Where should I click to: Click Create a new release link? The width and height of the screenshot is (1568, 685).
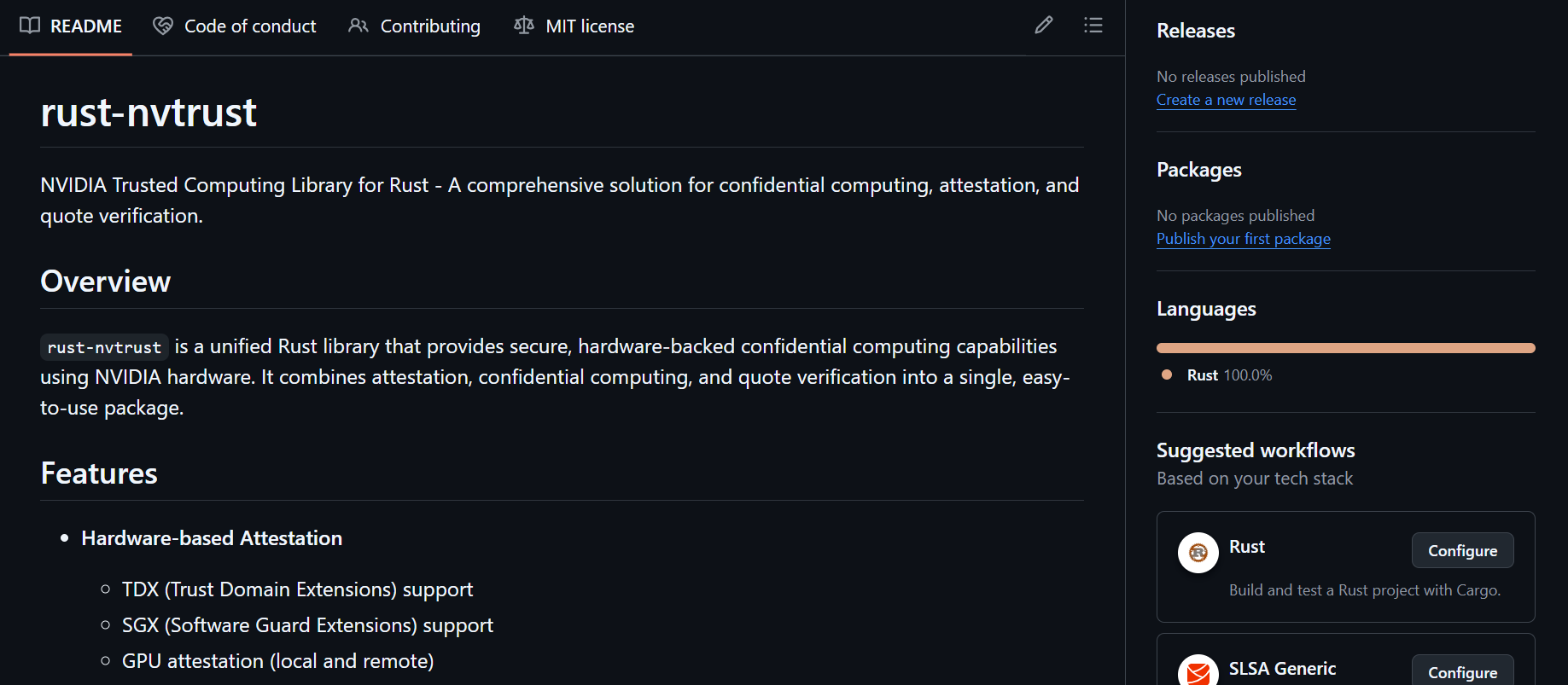[x=1226, y=100]
